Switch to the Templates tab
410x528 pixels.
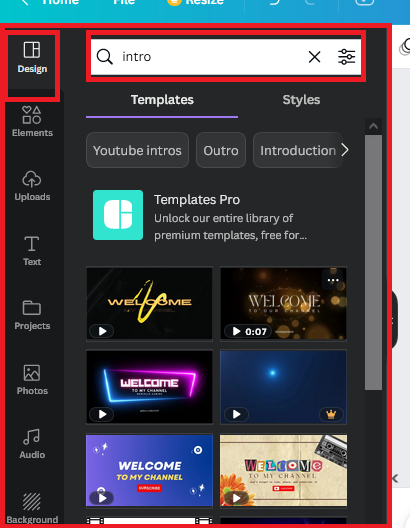point(162,100)
